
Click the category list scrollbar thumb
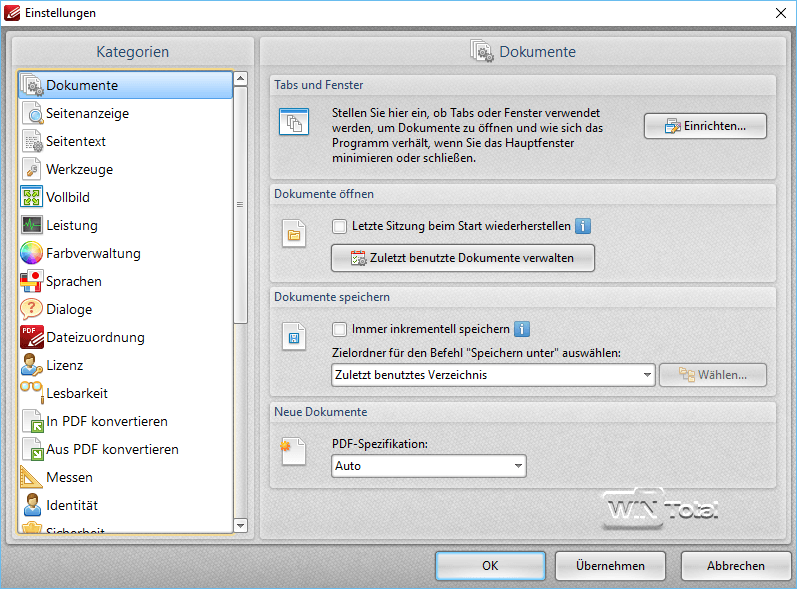tap(240, 204)
